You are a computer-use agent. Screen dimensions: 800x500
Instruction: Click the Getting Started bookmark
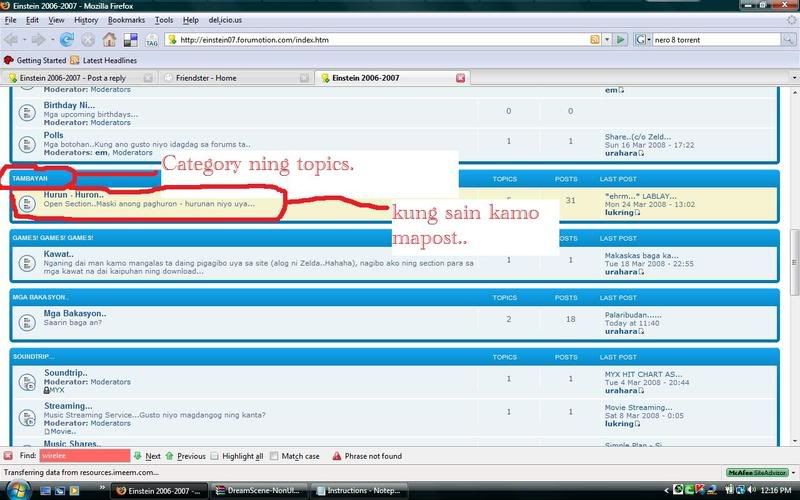[x=35, y=60]
